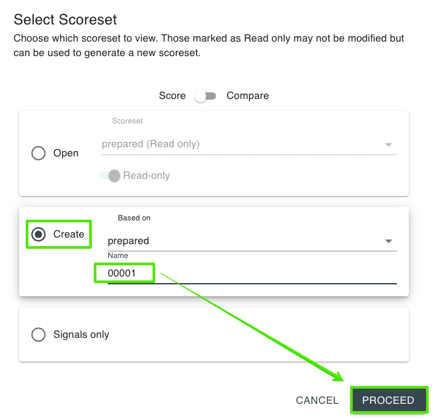The height and width of the screenshot is (419, 432).
Task: Click the Name field containing 00001
Action: coord(252,273)
